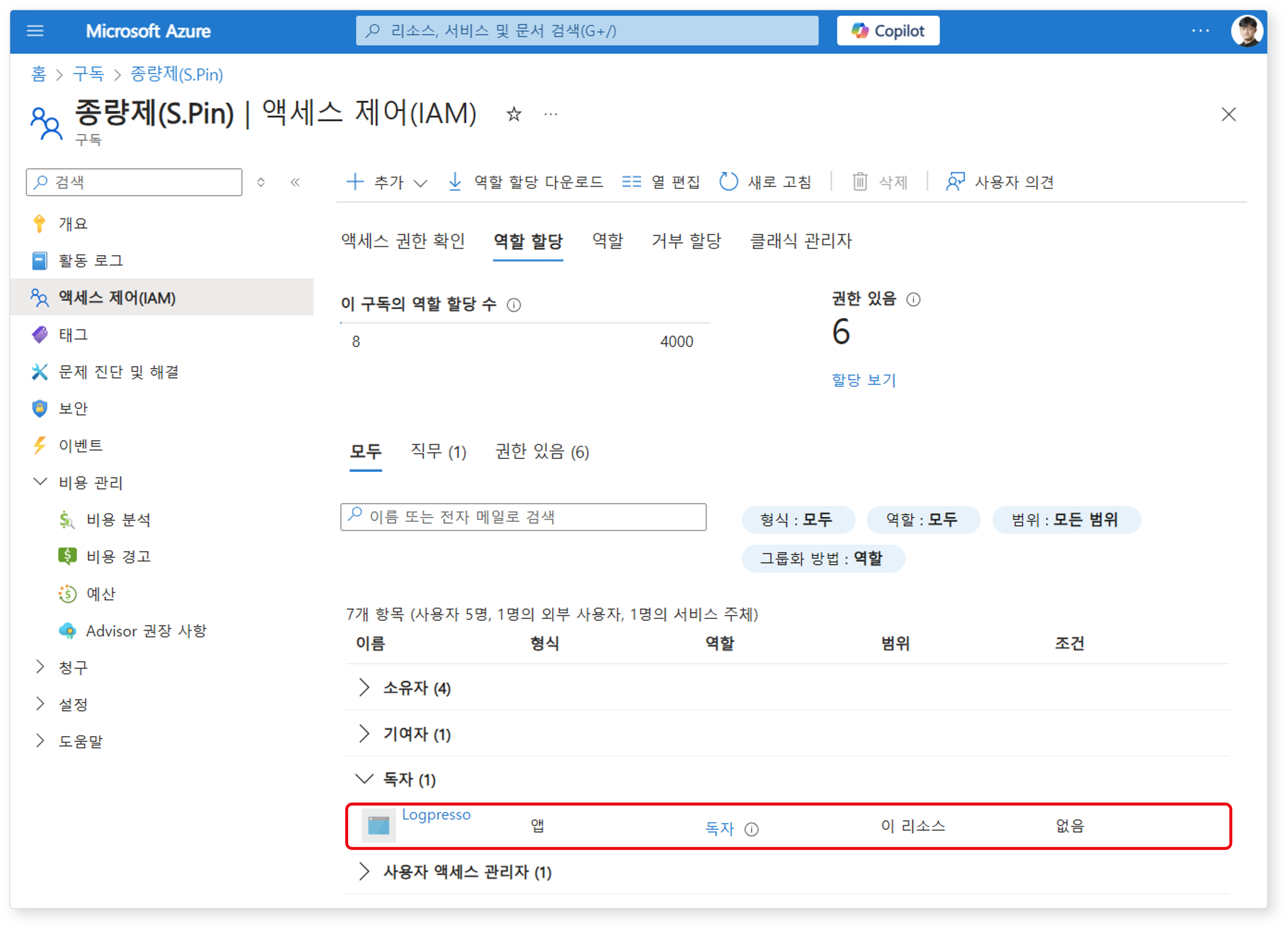Open the hamburger portal menu
Screen dimensions: 1288x929
point(35,31)
